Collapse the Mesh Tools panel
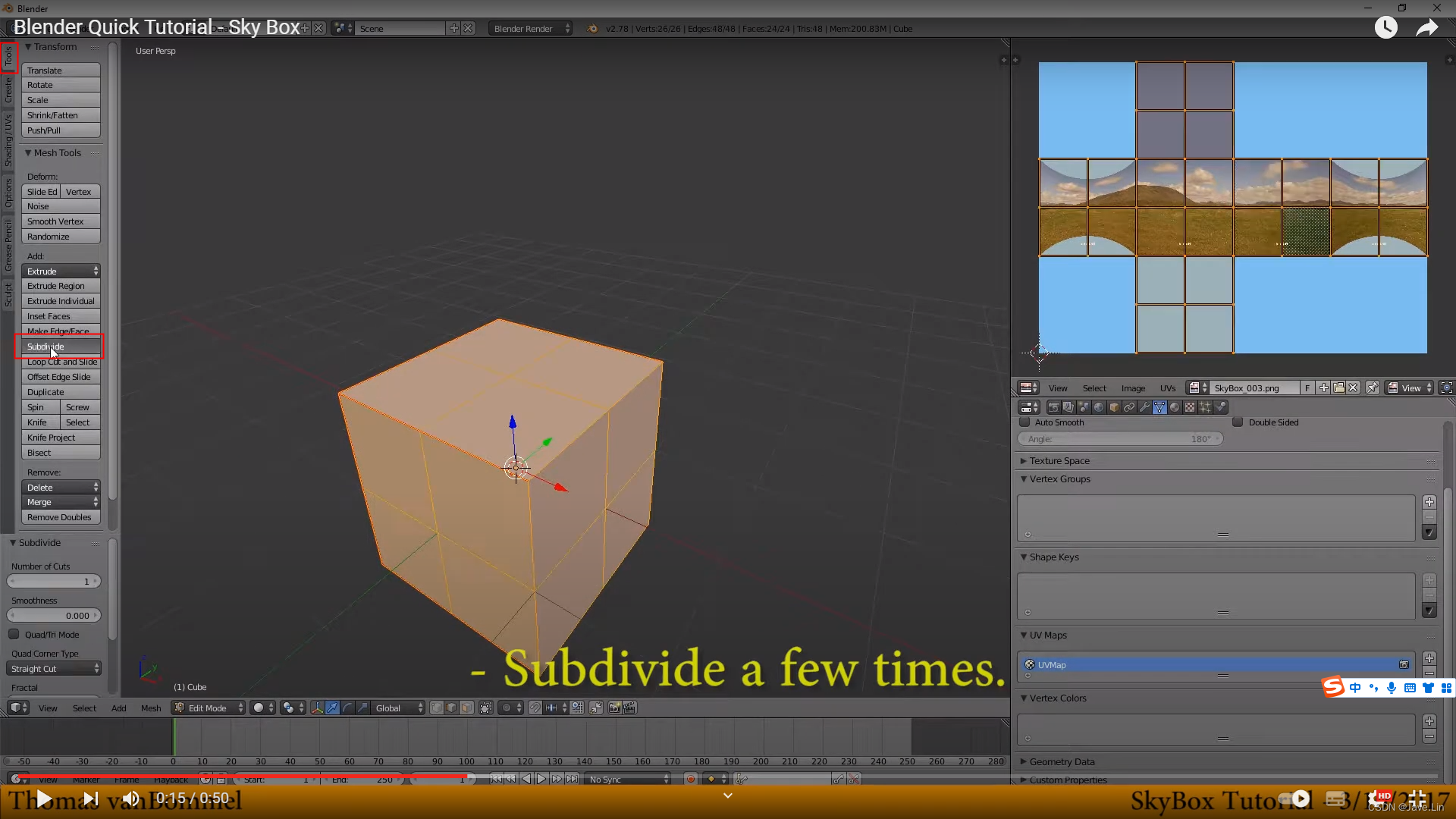This screenshot has width=1456, height=819. pyautogui.click(x=28, y=152)
